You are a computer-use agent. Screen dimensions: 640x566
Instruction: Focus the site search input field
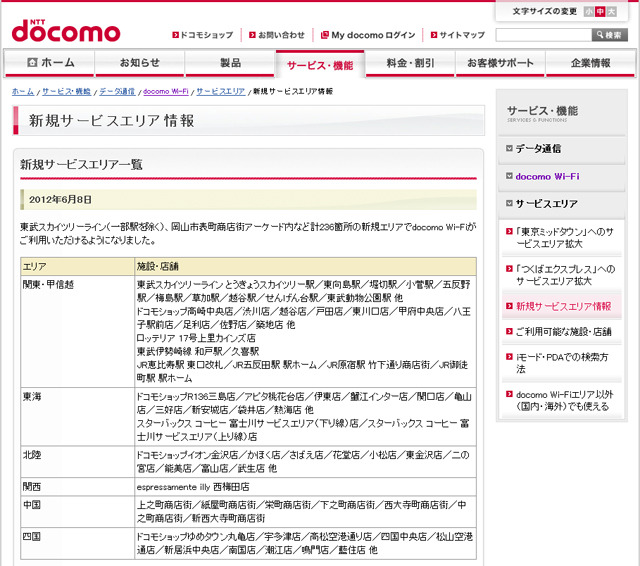543,35
